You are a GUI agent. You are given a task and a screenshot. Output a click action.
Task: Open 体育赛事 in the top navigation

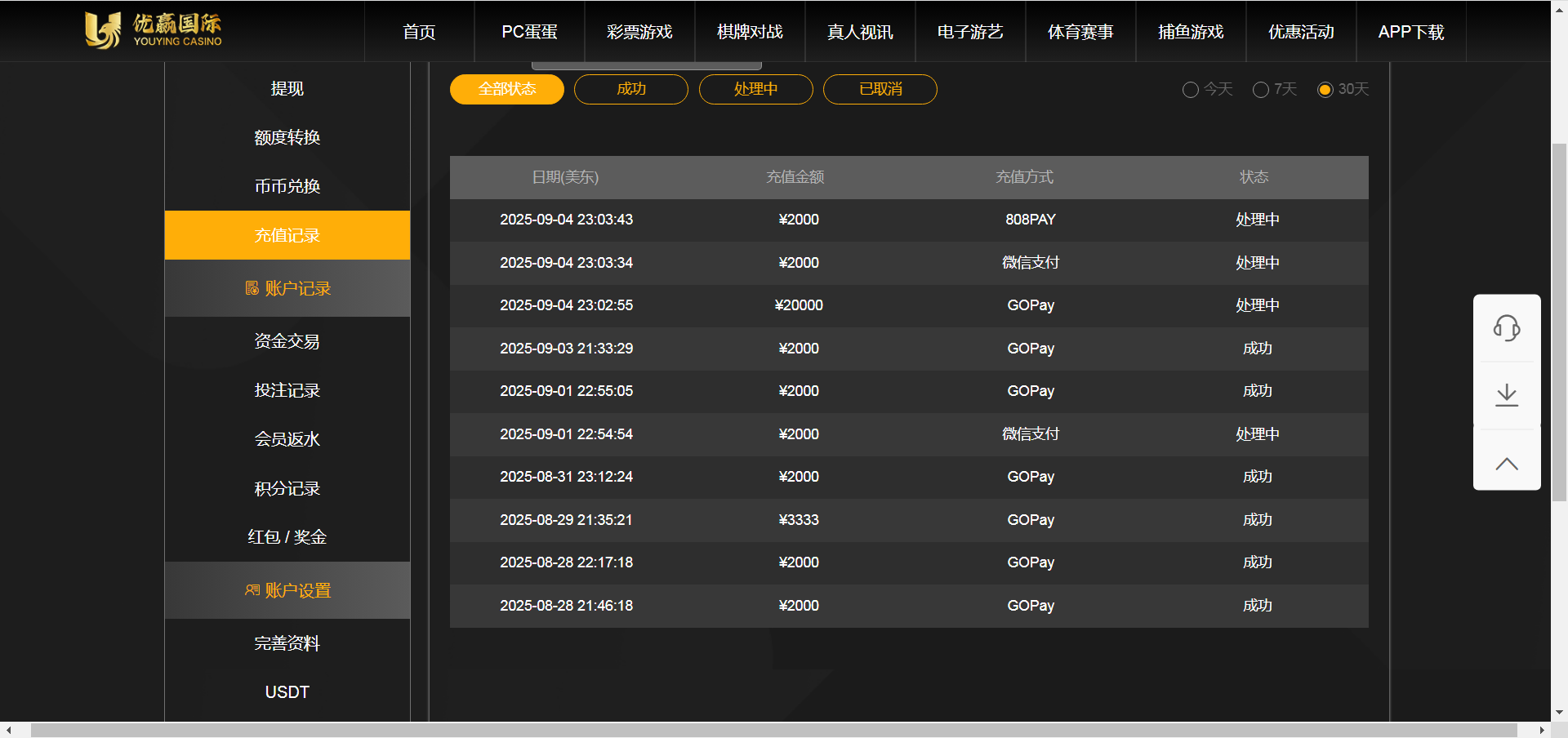[1080, 32]
